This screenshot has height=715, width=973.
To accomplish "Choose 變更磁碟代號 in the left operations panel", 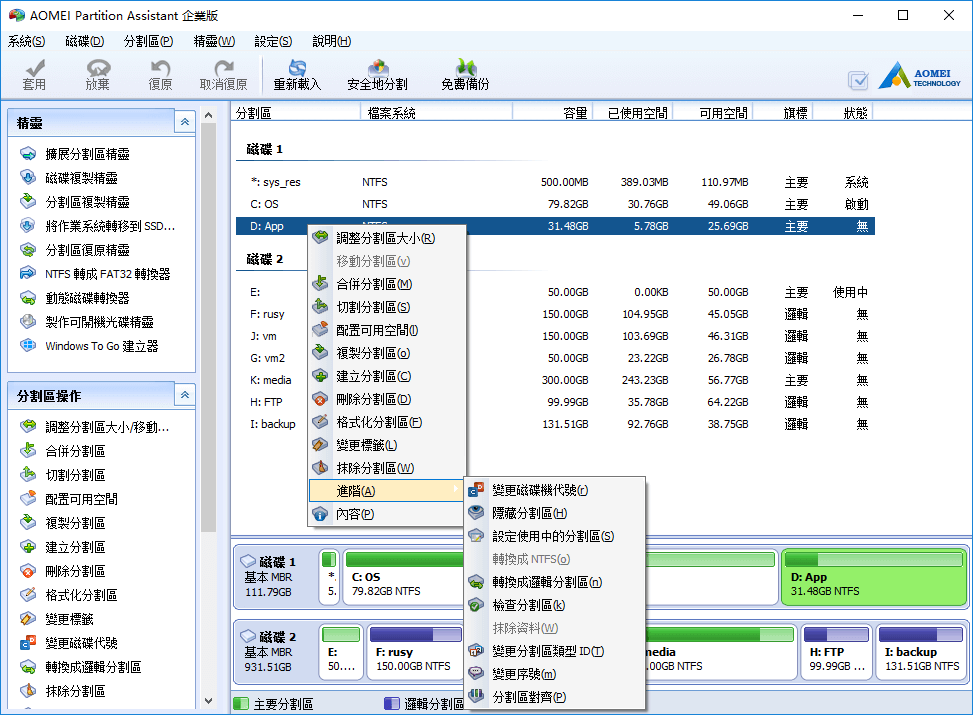I will click(x=81, y=643).
